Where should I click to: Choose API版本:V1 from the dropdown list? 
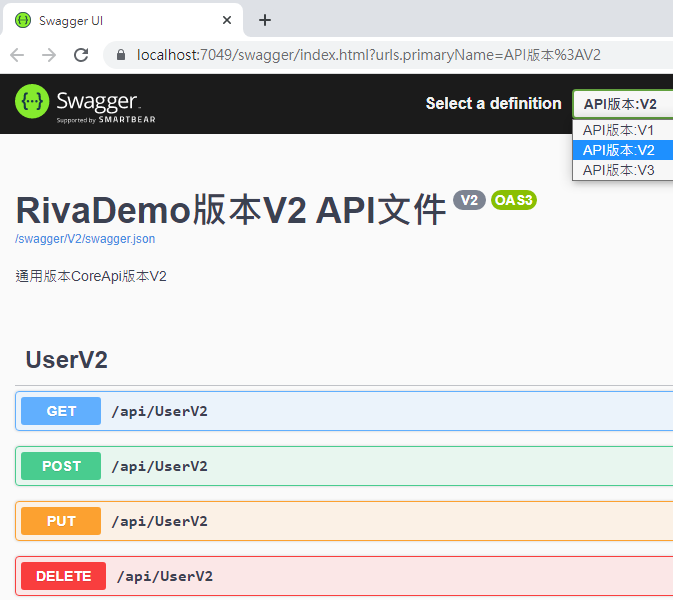click(x=618, y=130)
